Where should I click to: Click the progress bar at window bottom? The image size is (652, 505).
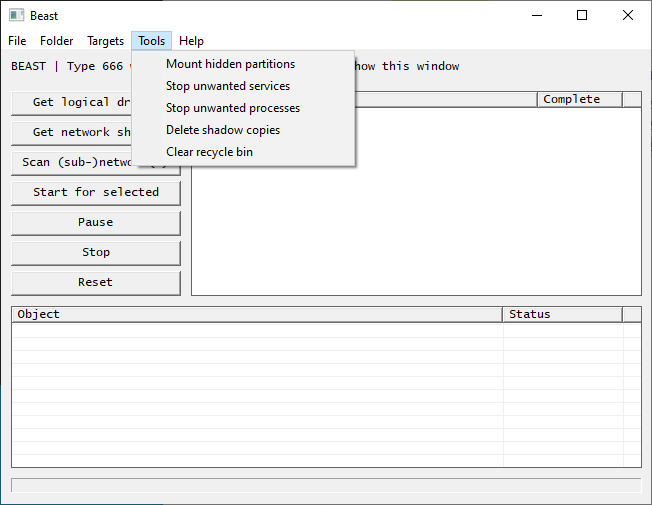pos(326,485)
